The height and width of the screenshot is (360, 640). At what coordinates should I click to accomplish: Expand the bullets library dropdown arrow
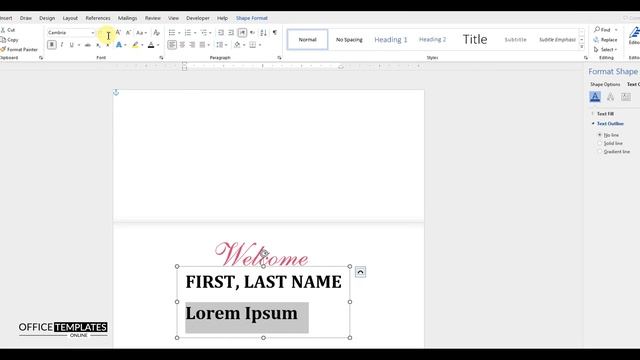(x=179, y=33)
